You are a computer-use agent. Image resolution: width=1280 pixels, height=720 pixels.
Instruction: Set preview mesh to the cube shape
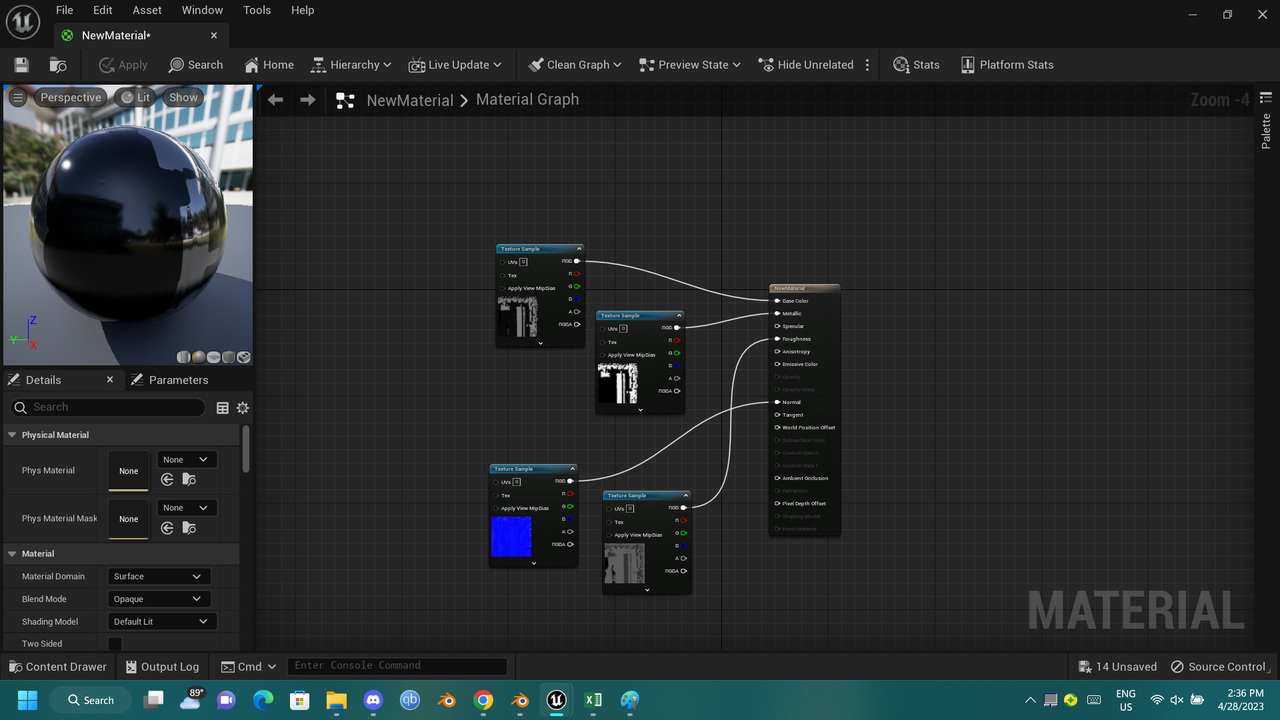click(x=228, y=357)
